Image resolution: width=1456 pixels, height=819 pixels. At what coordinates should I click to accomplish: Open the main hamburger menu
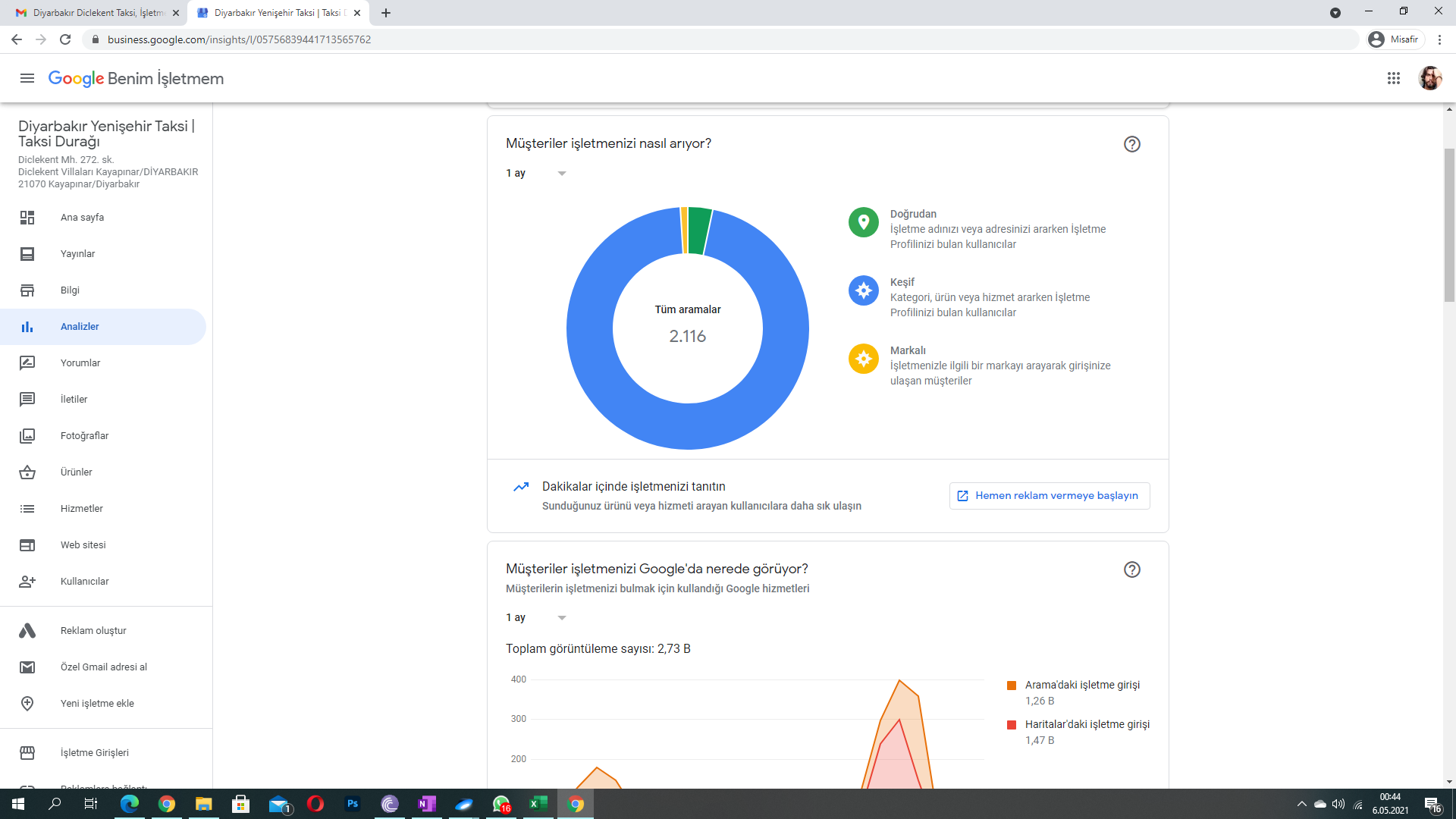click(27, 78)
